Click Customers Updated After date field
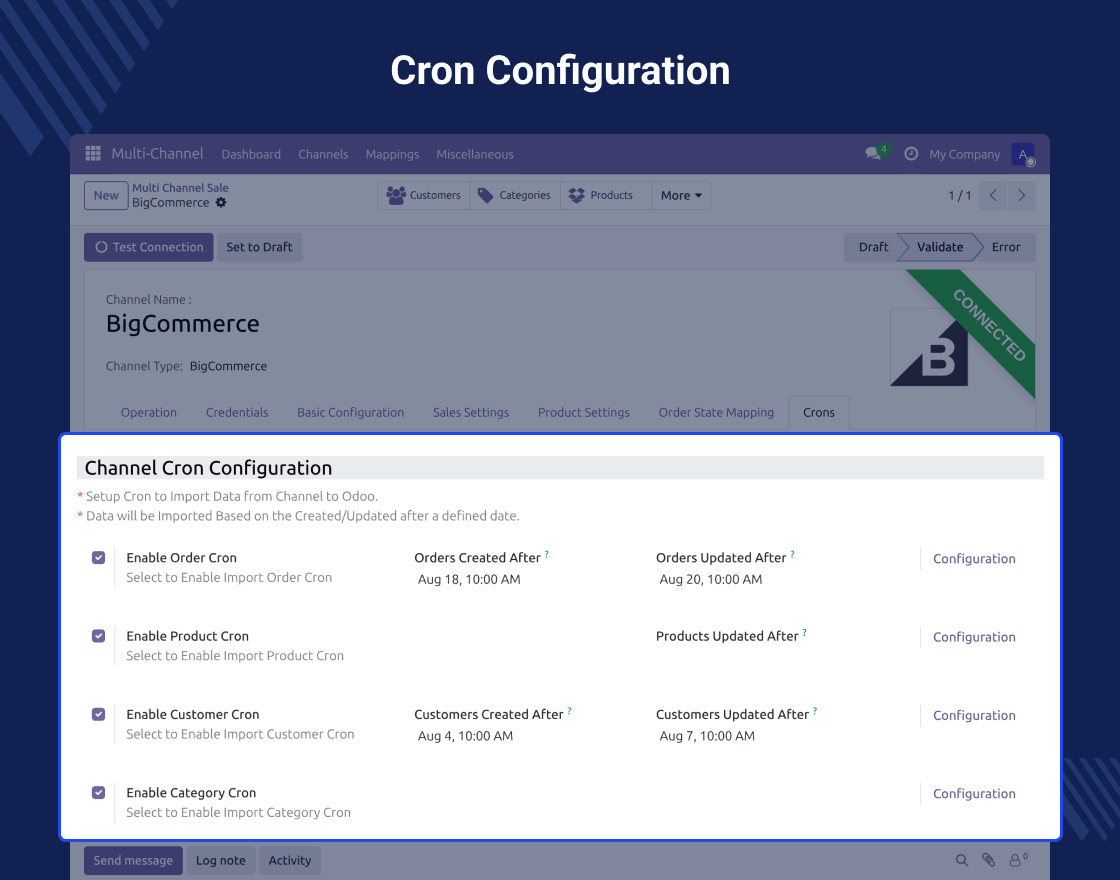This screenshot has width=1120, height=880. pyautogui.click(x=707, y=736)
